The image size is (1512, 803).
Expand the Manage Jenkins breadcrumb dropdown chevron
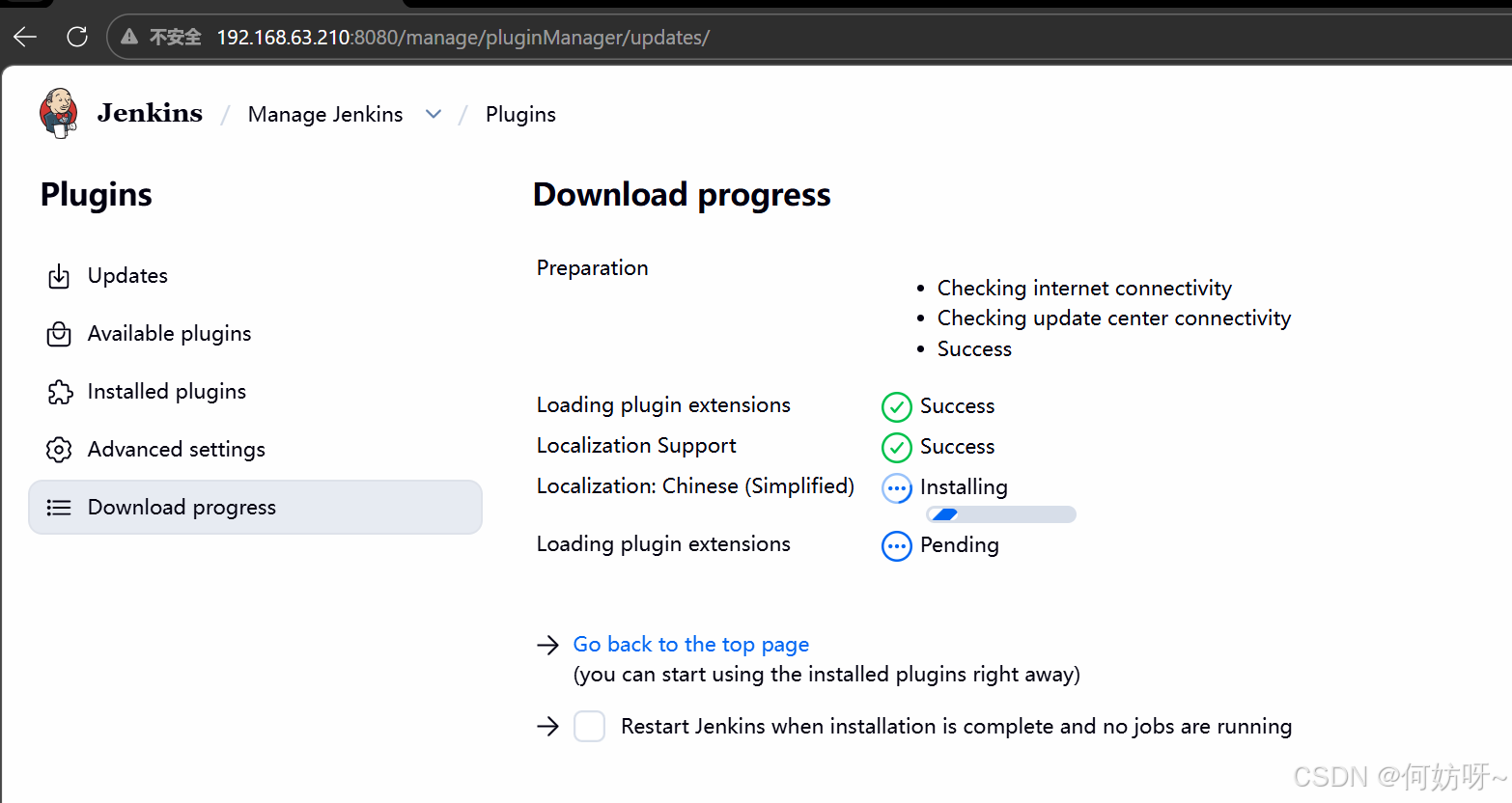[434, 114]
